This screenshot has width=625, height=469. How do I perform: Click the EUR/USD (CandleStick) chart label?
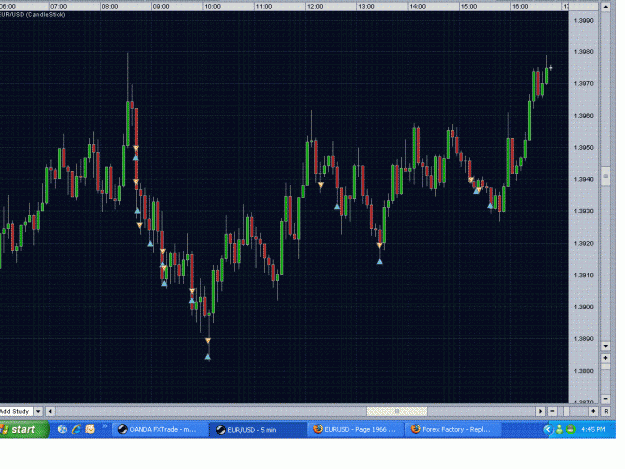32,15
